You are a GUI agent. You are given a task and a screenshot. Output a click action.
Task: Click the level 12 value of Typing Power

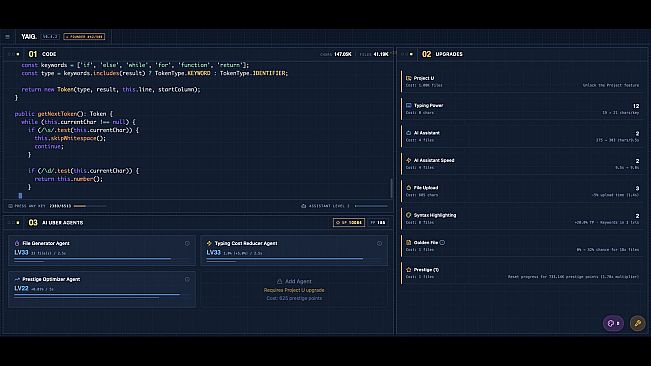636,106
